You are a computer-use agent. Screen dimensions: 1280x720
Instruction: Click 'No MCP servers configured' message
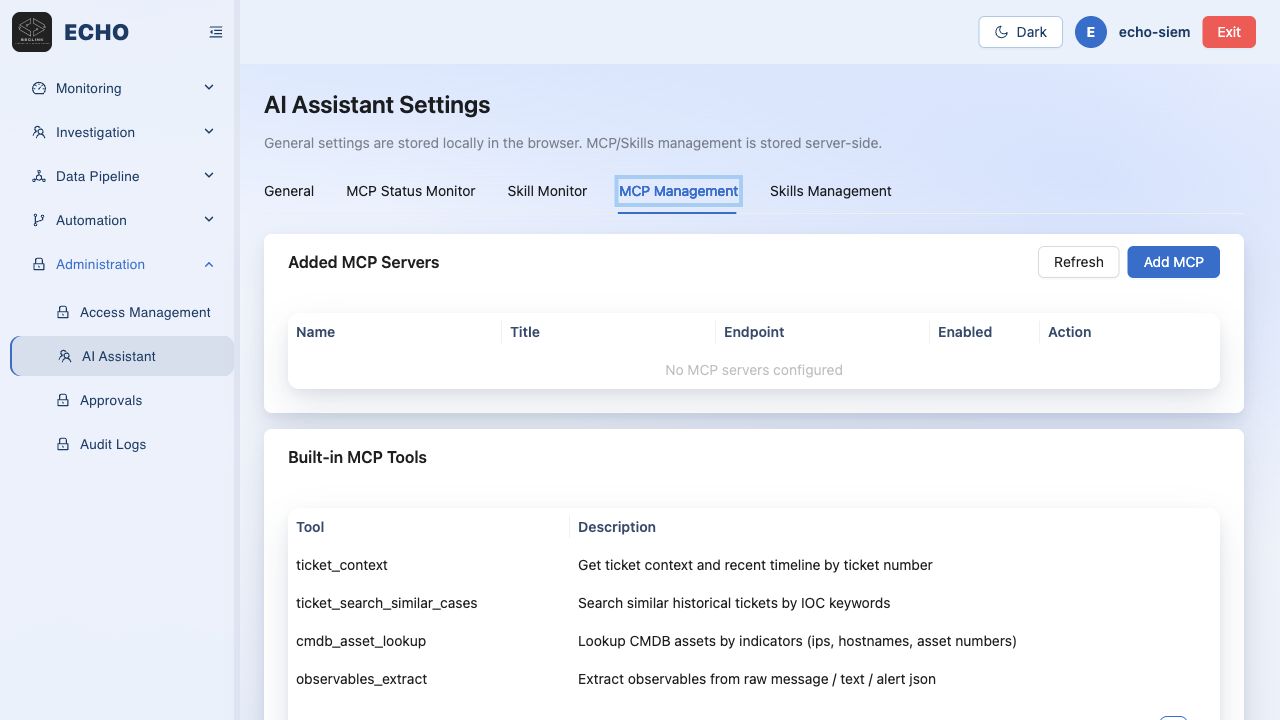pyautogui.click(x=754, y=370)
